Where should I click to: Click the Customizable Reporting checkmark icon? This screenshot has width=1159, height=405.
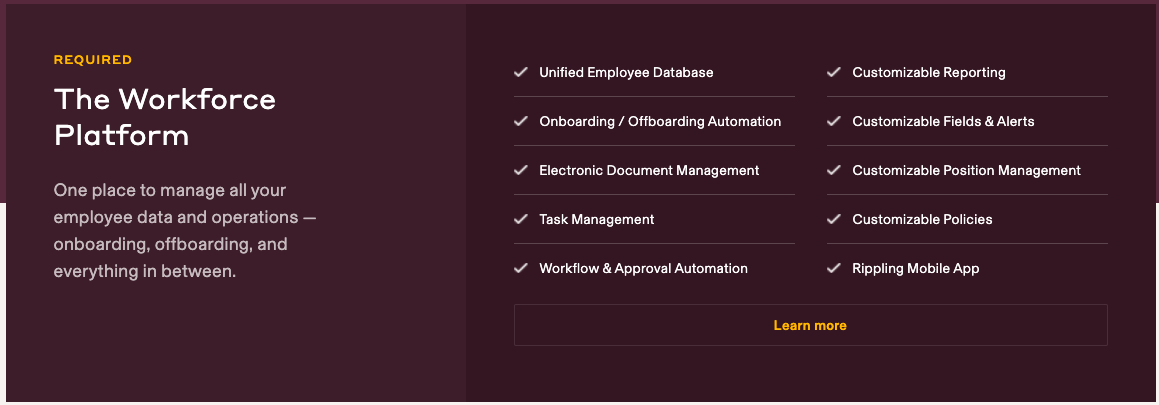tap(833, 72)
